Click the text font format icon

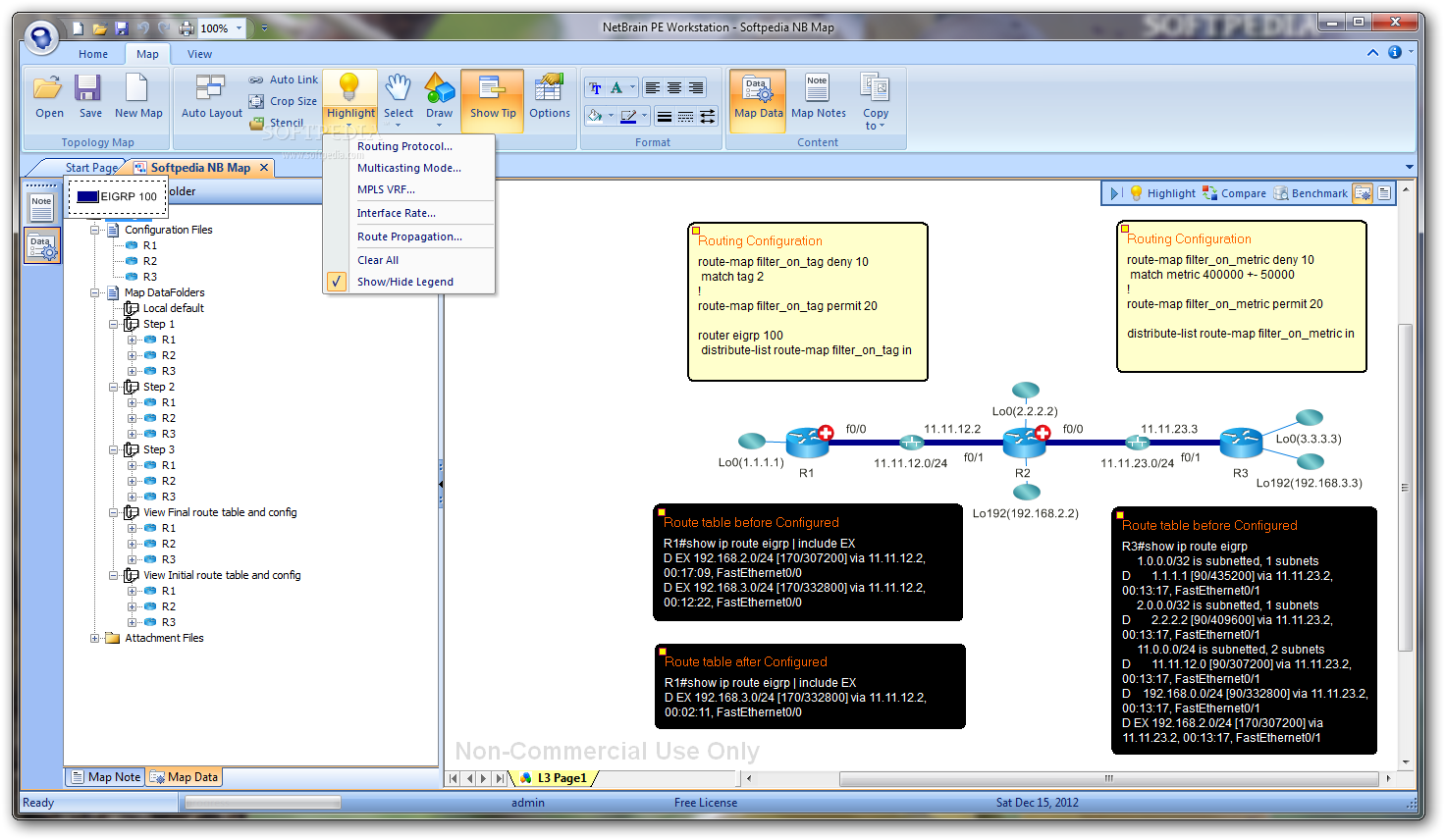point(596,88)
